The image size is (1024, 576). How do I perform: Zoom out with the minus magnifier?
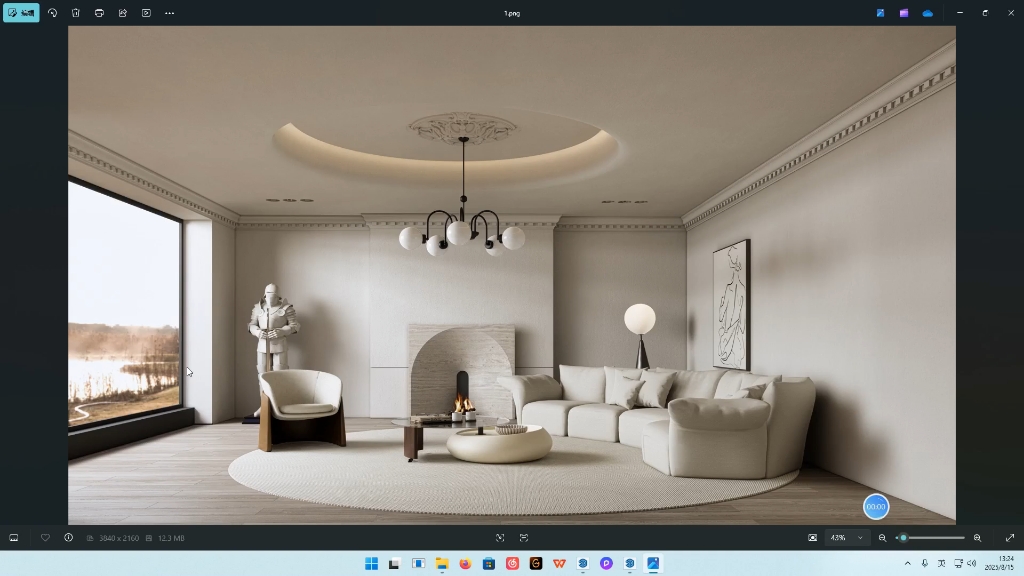[x=882, y=538]
